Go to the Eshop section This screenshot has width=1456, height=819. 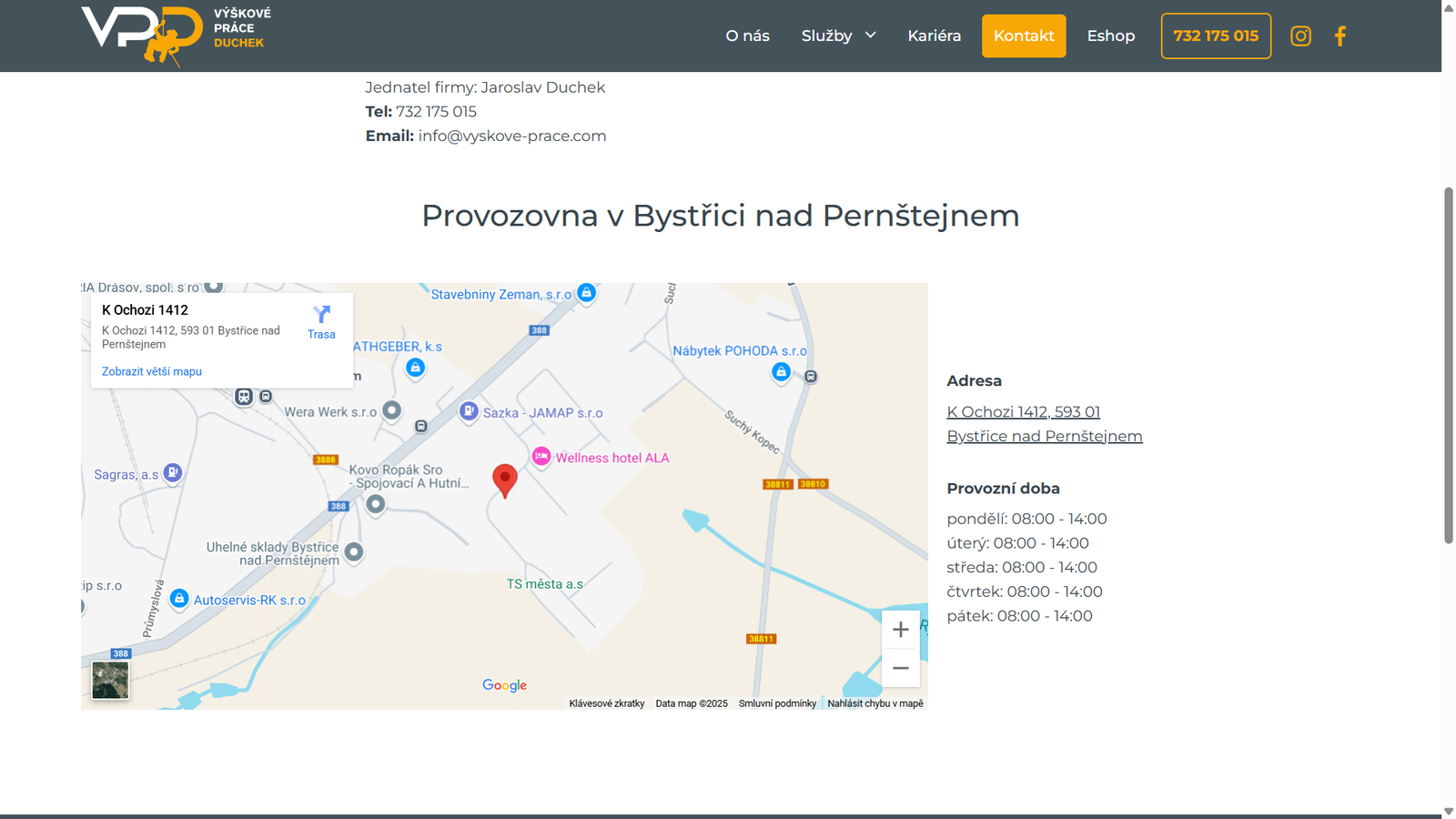[1111, 35]
